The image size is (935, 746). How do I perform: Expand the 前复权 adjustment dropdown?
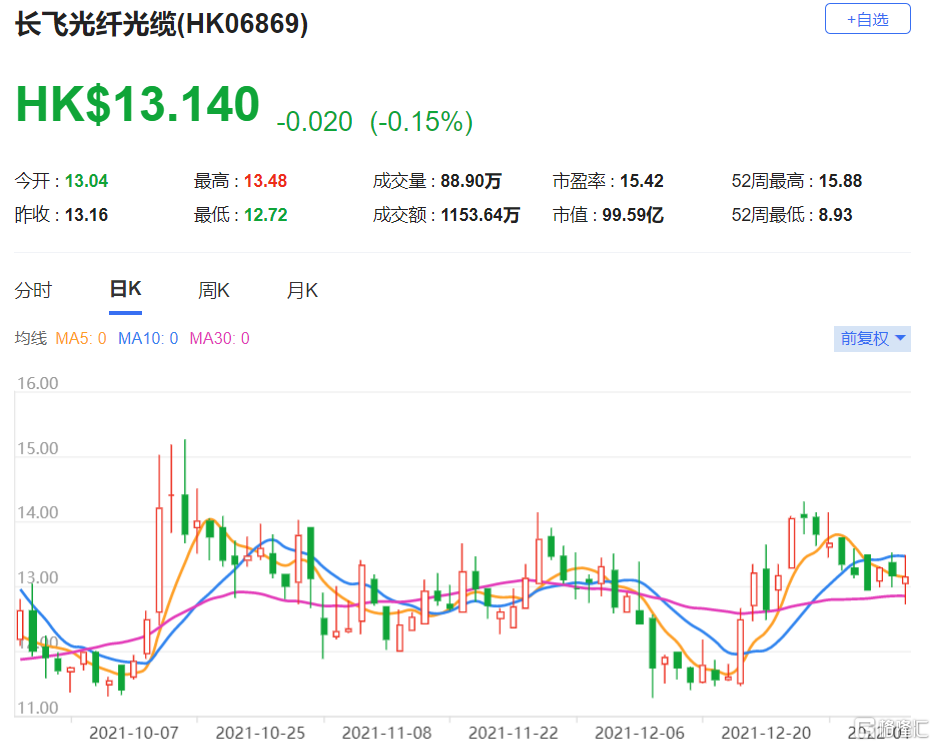(x=872, y=339)
